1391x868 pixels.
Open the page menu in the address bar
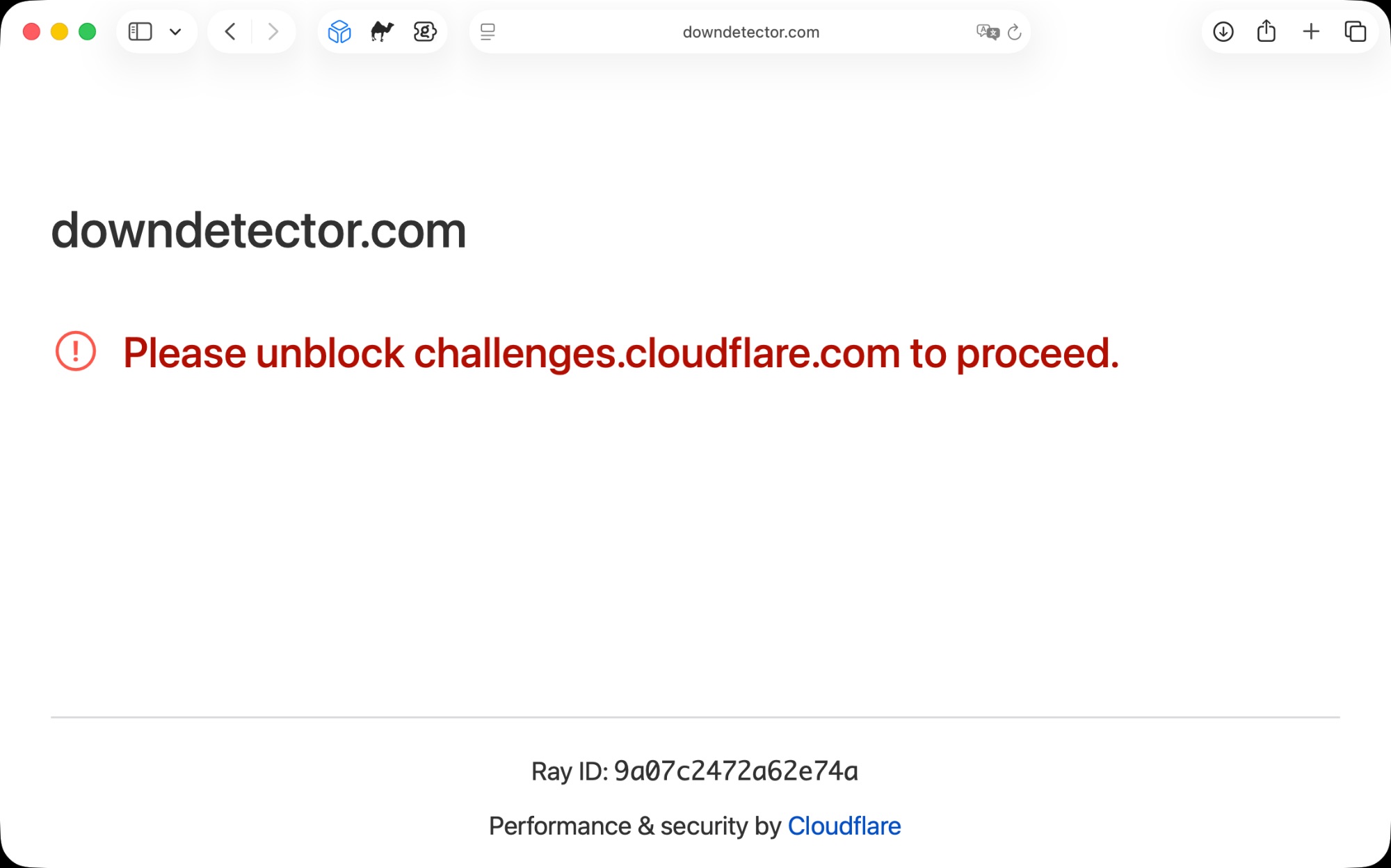(488, 32)
